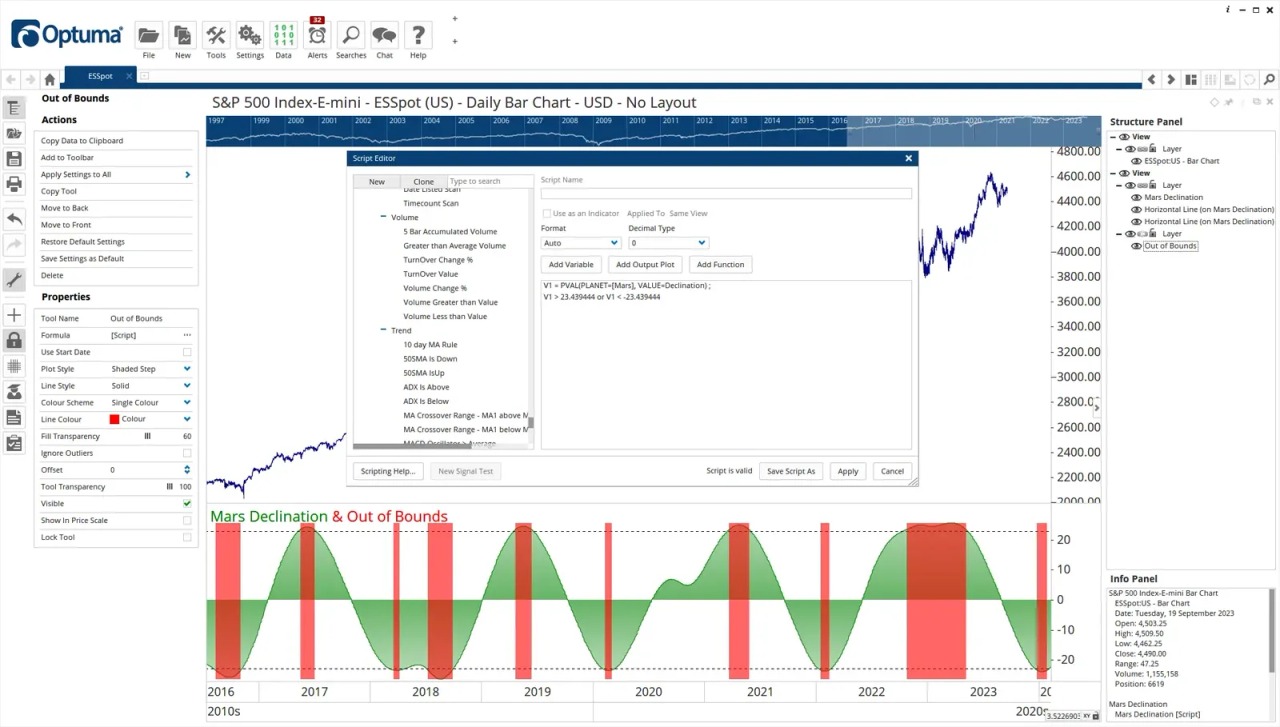
Task: Open Alerts clock with 32 badge
Action: [317, 36]
